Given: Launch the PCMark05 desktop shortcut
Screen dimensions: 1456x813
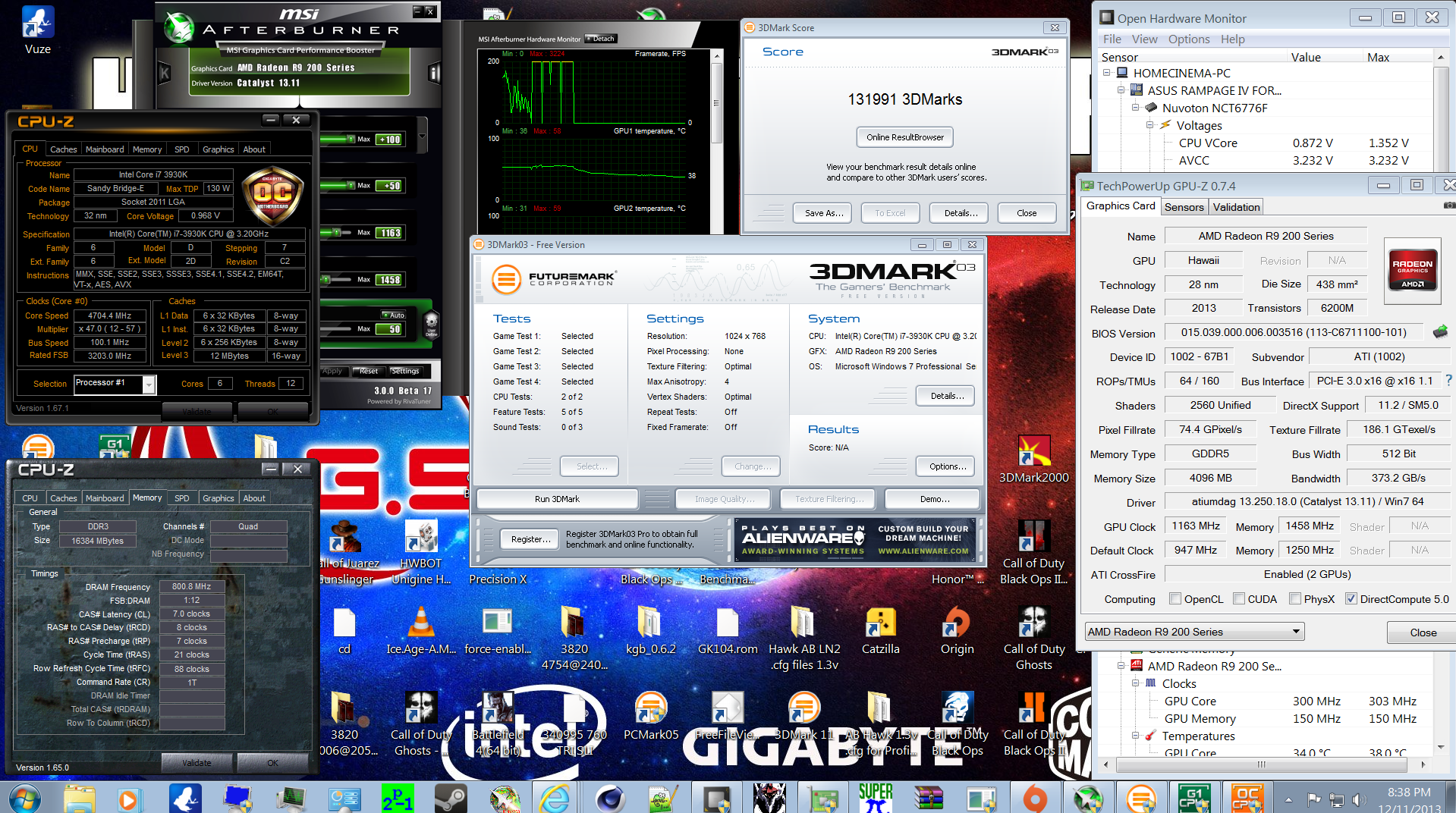Looking at the screenshot, I should click(x=651, y=716).
